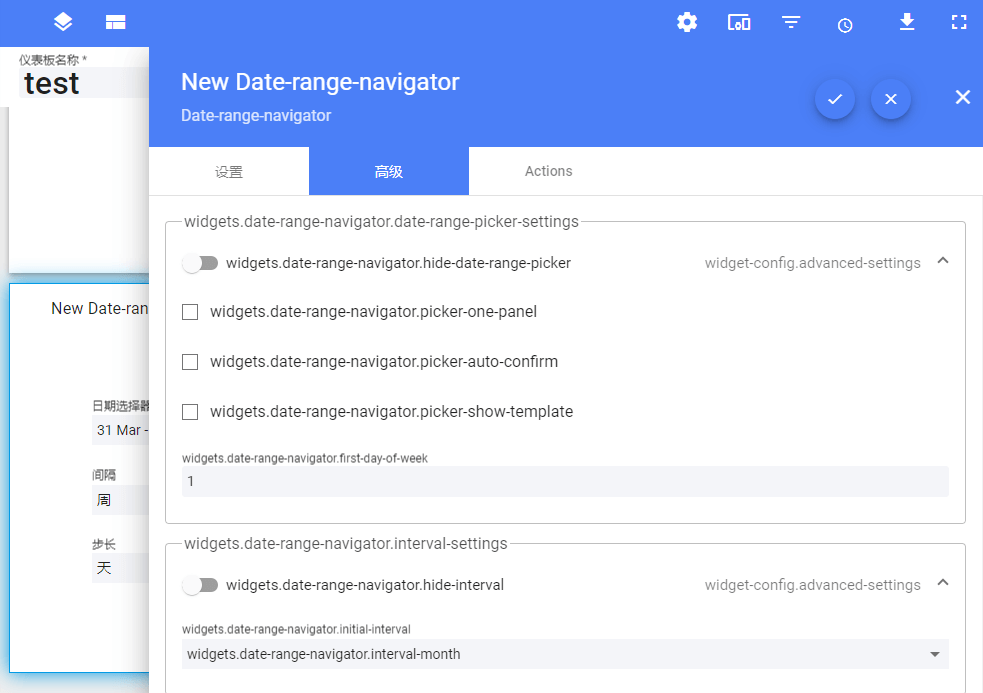The image size is (983, 693).
Task: Open the dashboard layout grid icon
Action: (115, 23)
